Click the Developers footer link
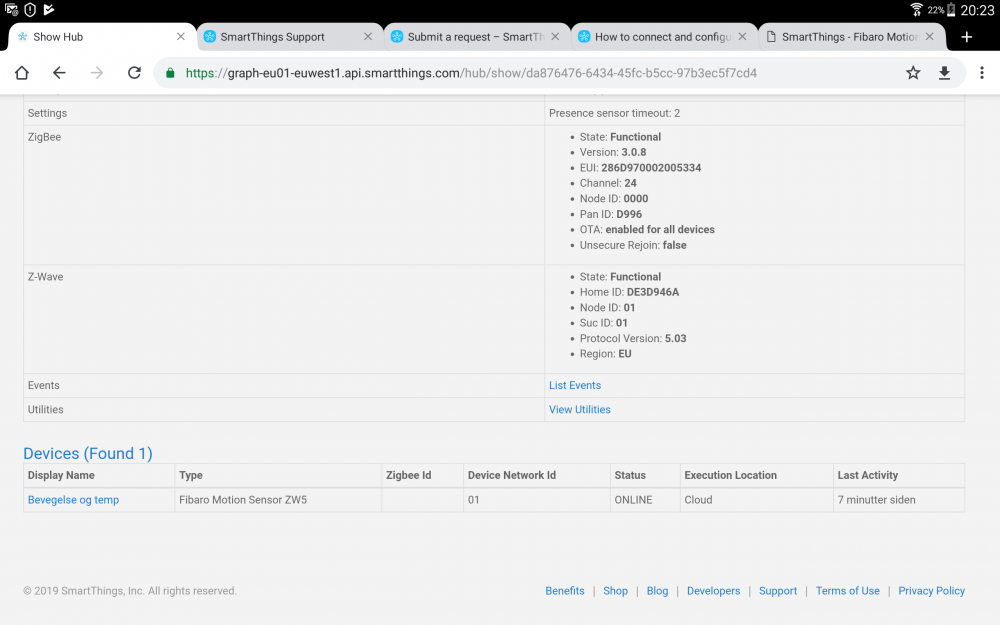Image resolution: width=1000 pixels, height=625 pixels. (x=713, y=591)
